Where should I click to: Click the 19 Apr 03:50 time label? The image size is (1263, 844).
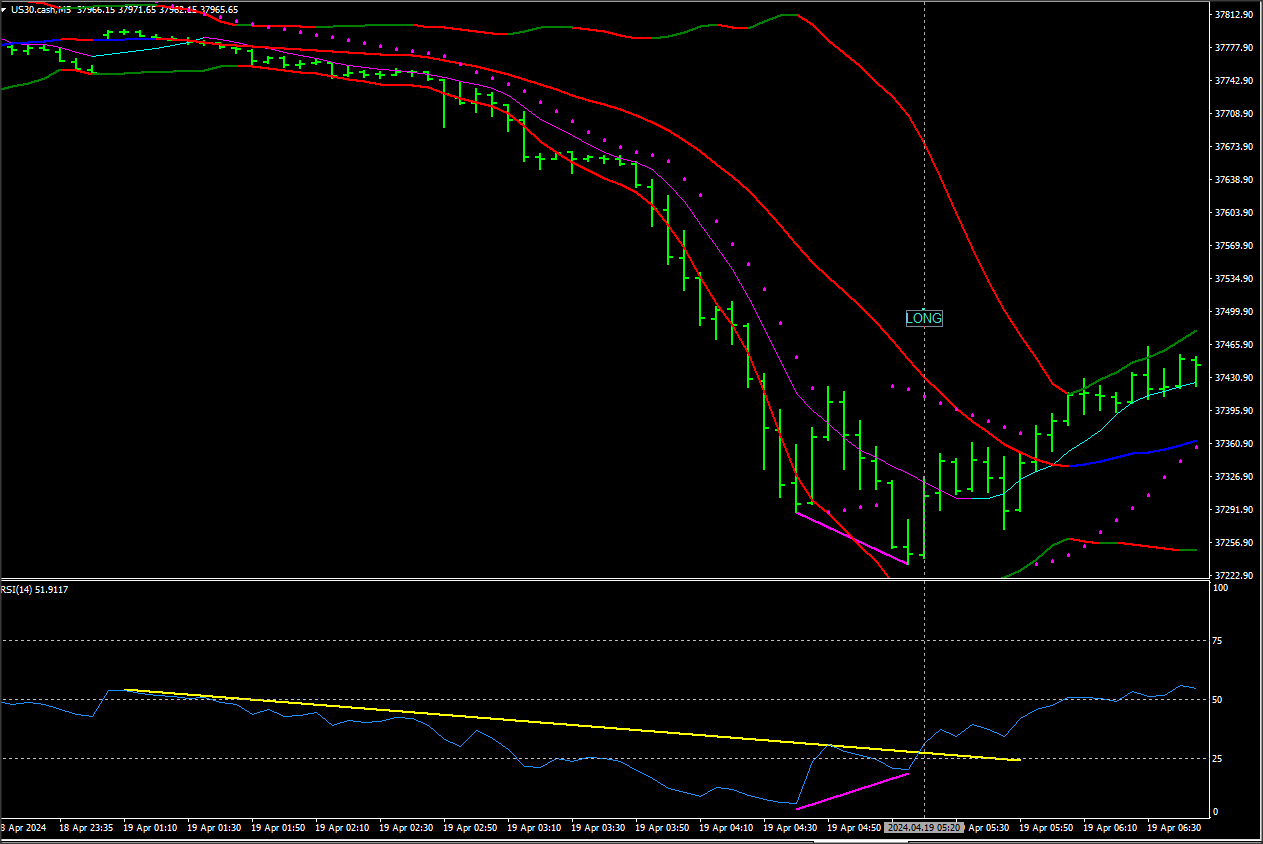coord(662,828)
